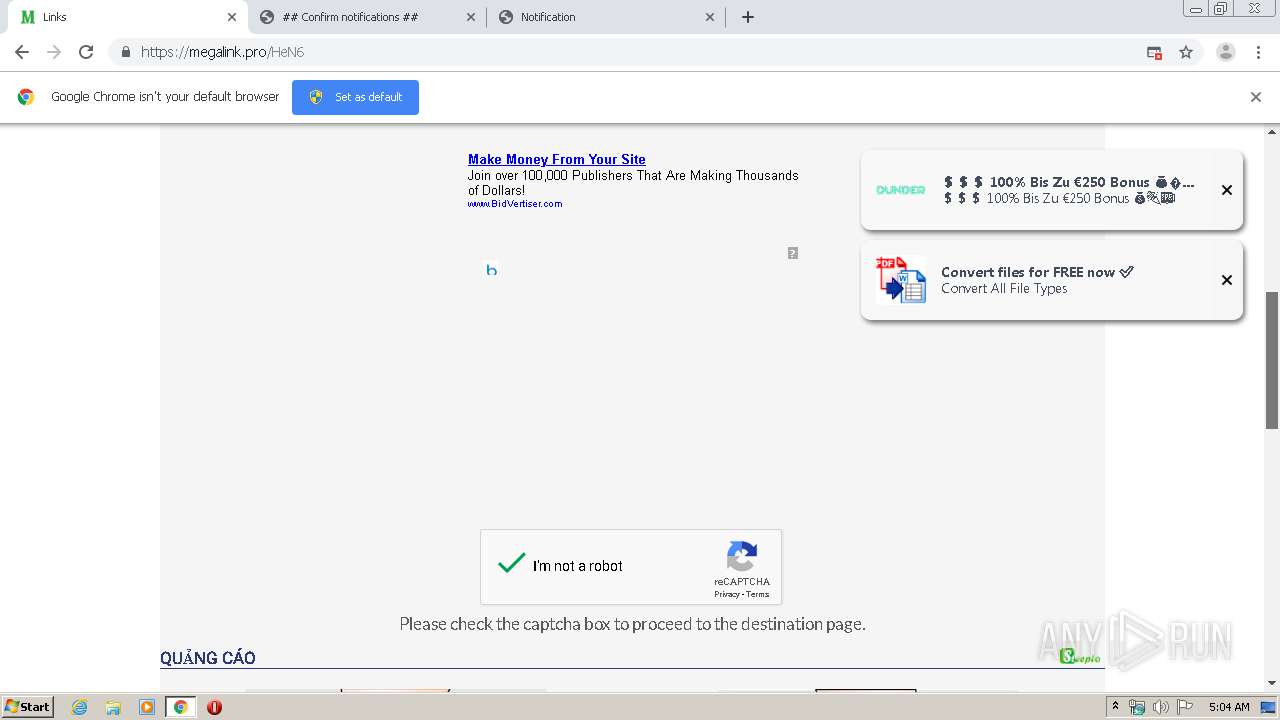Click the reCAPTCHA logo
The width and height of the screenshot is (1280, 720).
tap(742, 557)
